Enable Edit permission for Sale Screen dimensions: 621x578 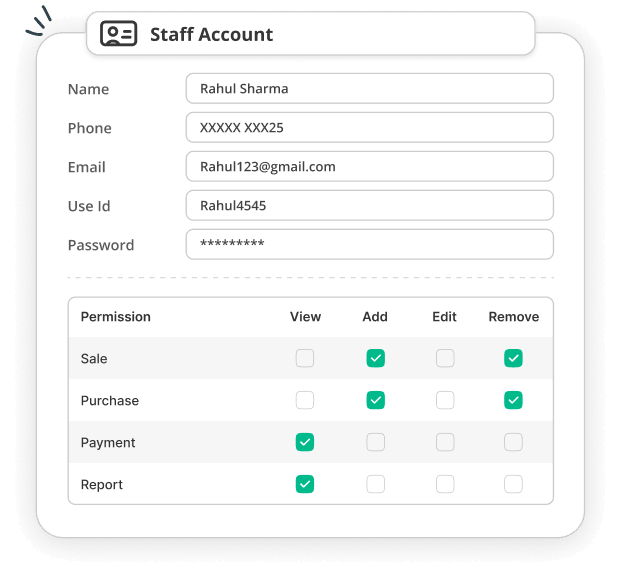(445, 358)
